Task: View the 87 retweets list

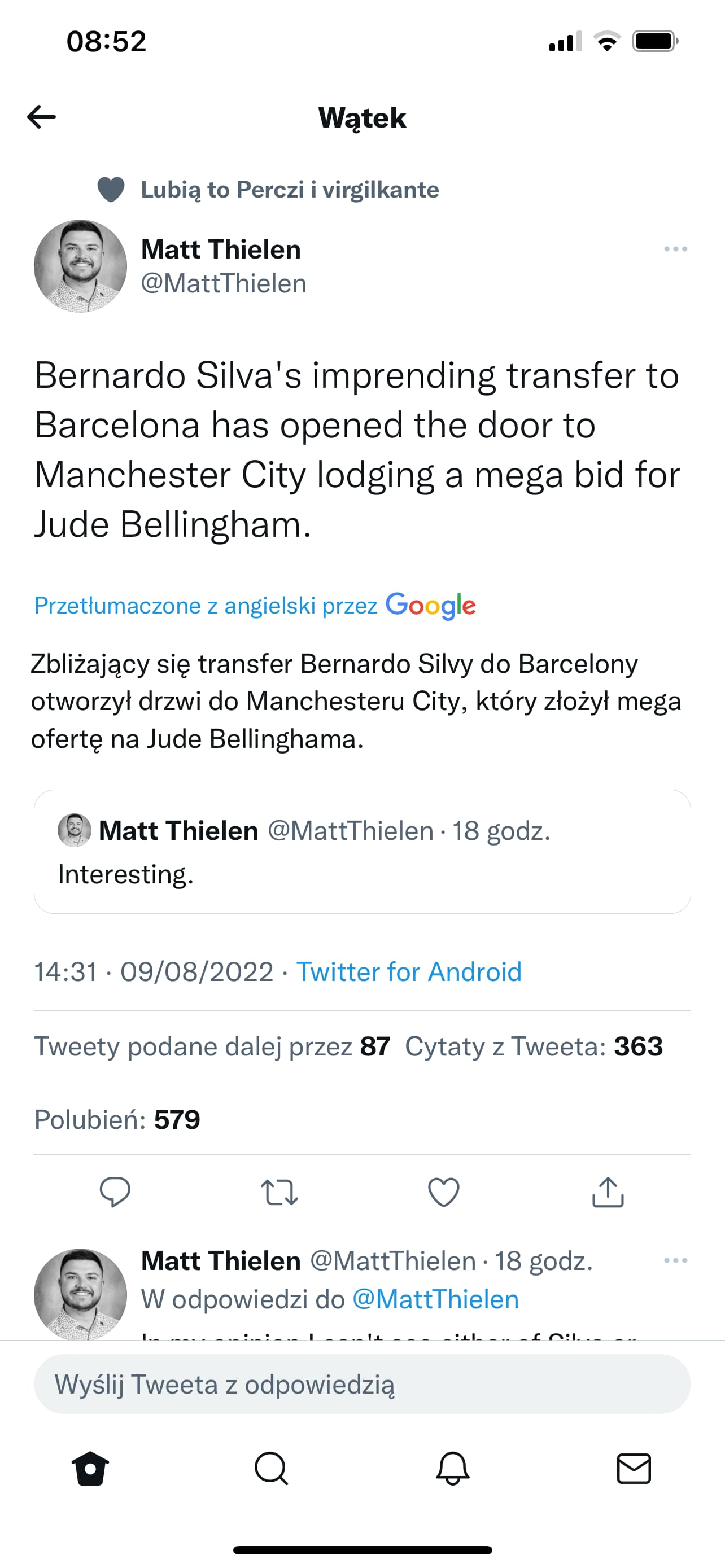Action: (x=212, y=1046)
